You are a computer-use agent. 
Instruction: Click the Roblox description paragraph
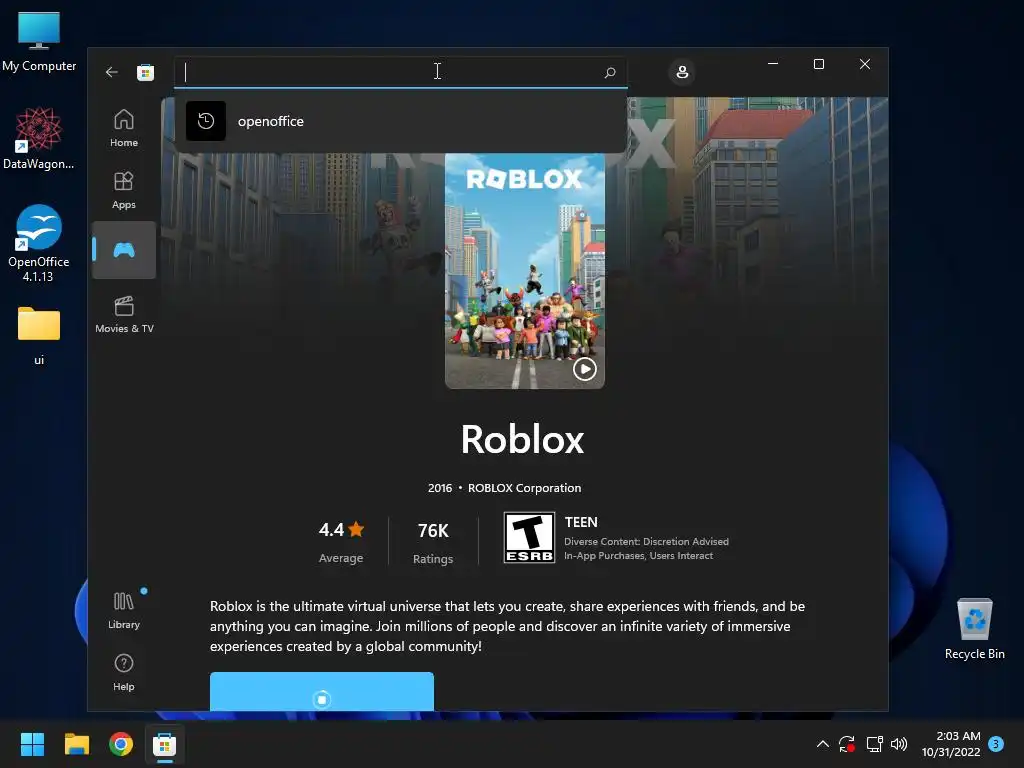[507, 626]
